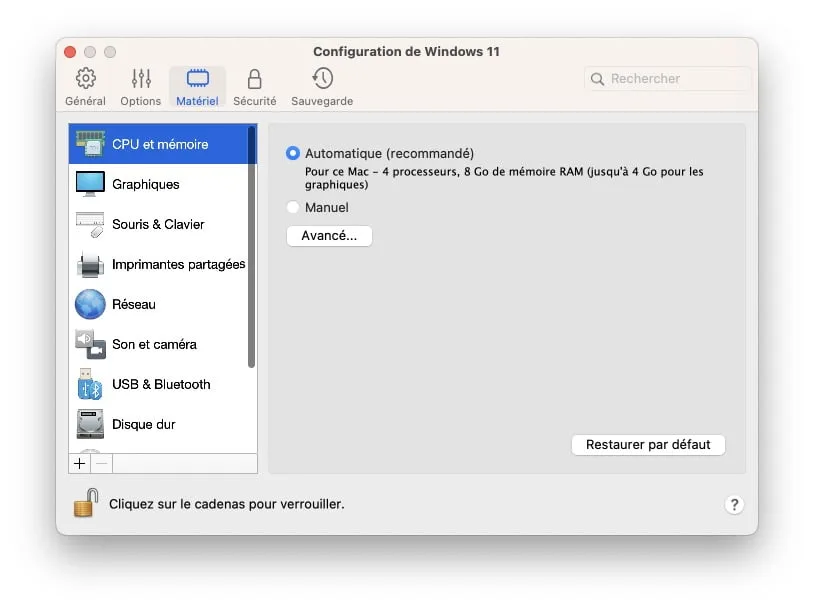Switch to Sauvegarde tab label
The image size is (814, 609).
pyautogui.click(x=322, y=101)
